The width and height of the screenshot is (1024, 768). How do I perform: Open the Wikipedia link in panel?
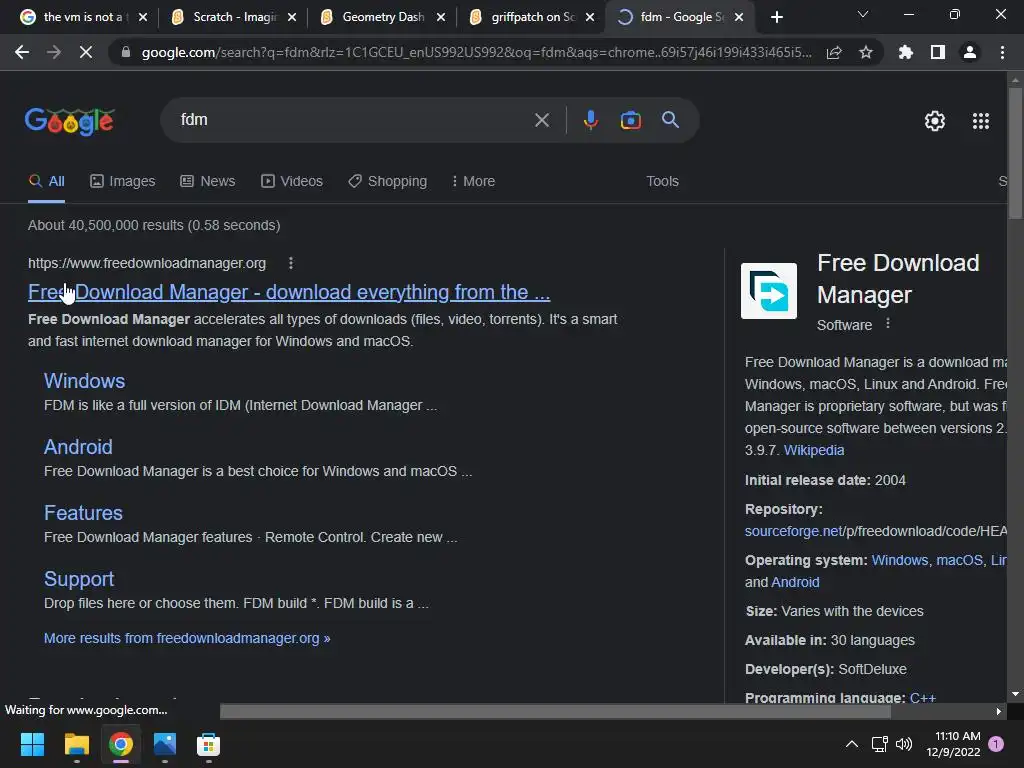tap(814, 450)
